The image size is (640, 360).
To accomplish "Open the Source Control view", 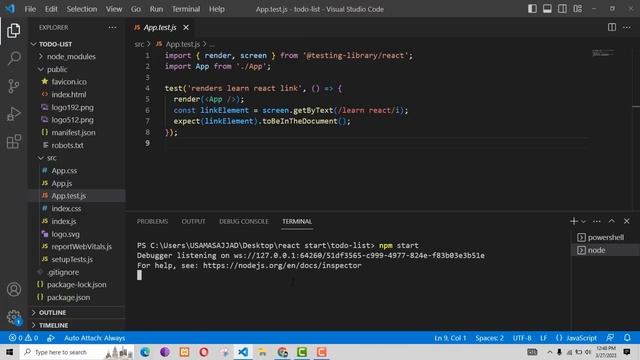I will (x=13, y=86).
